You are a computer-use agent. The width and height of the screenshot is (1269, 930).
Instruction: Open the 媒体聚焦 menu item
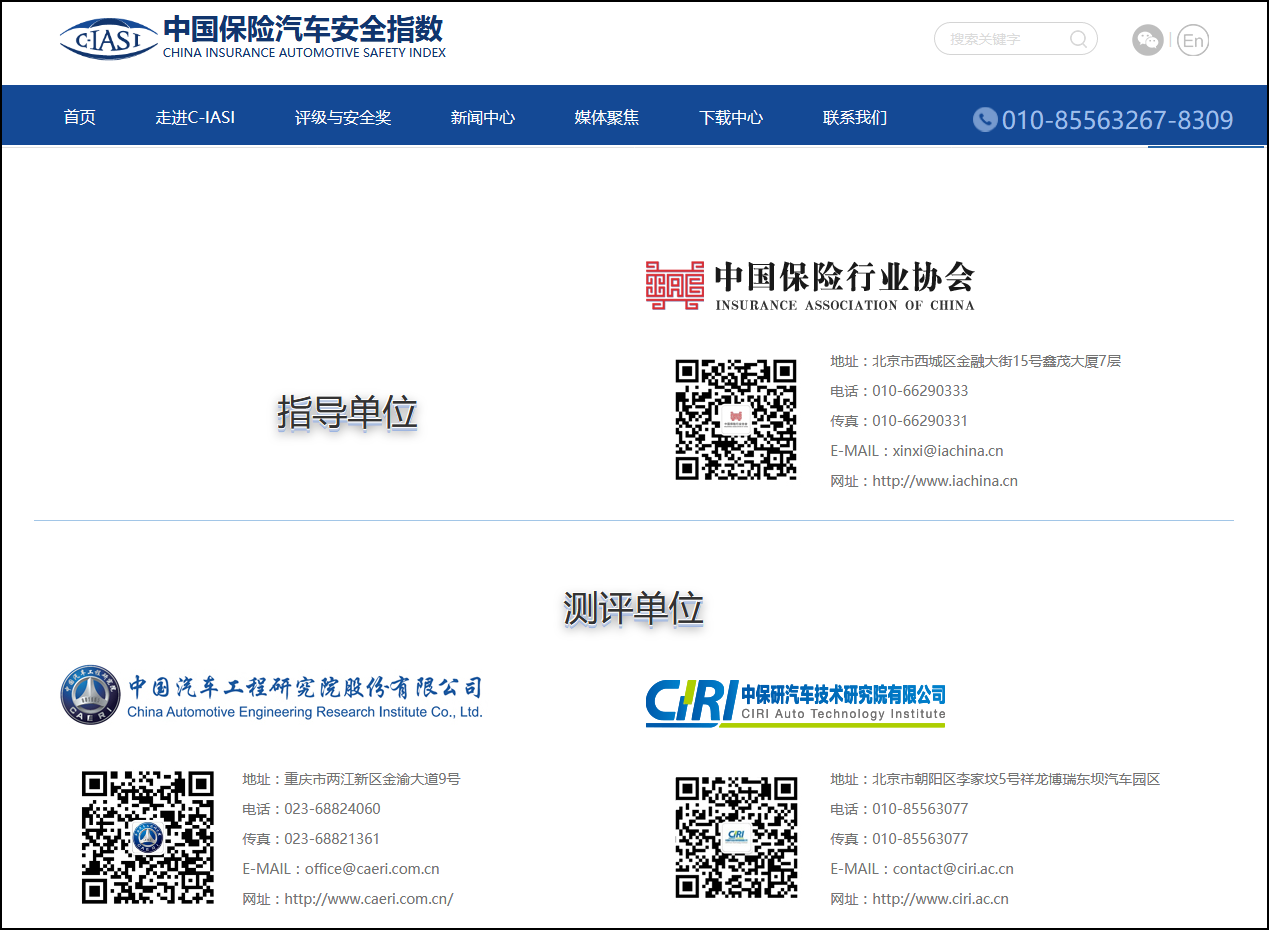pos(607,117)
